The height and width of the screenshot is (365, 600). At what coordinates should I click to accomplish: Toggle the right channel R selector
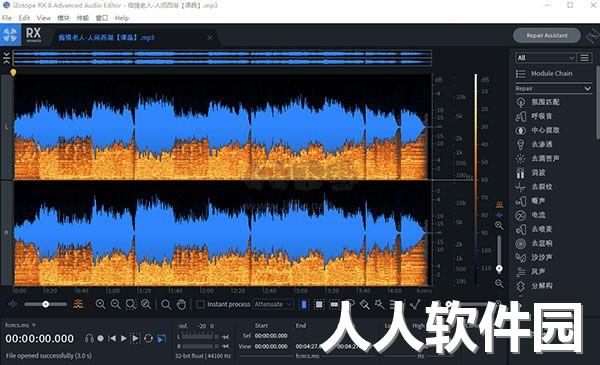coord(6,233)
